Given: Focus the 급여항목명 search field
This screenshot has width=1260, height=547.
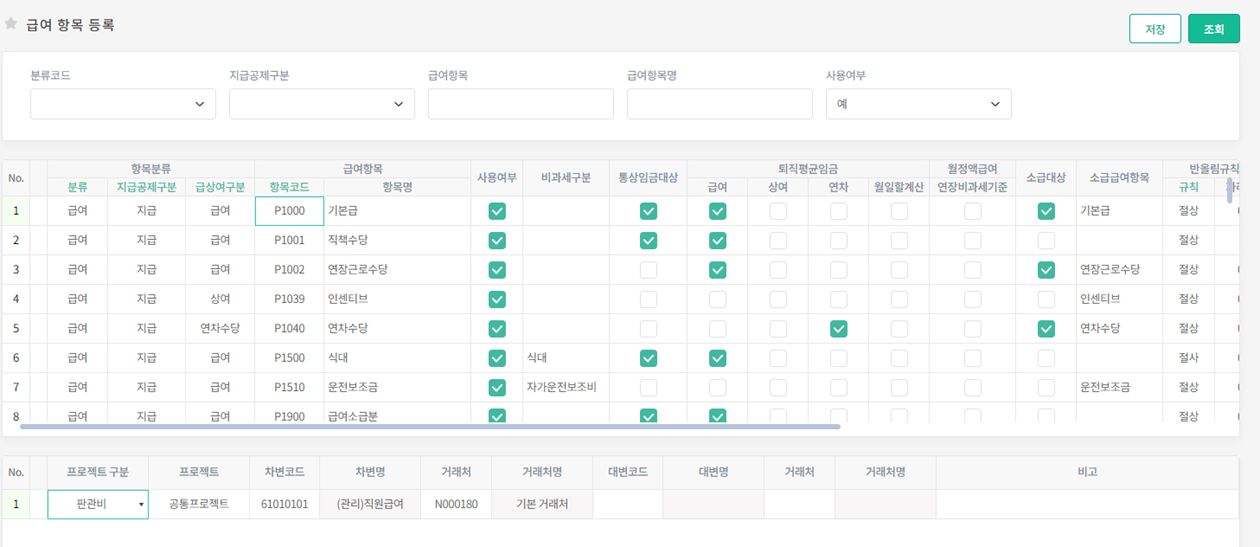Looking at the screenshot, I should (x=719, y=104).
